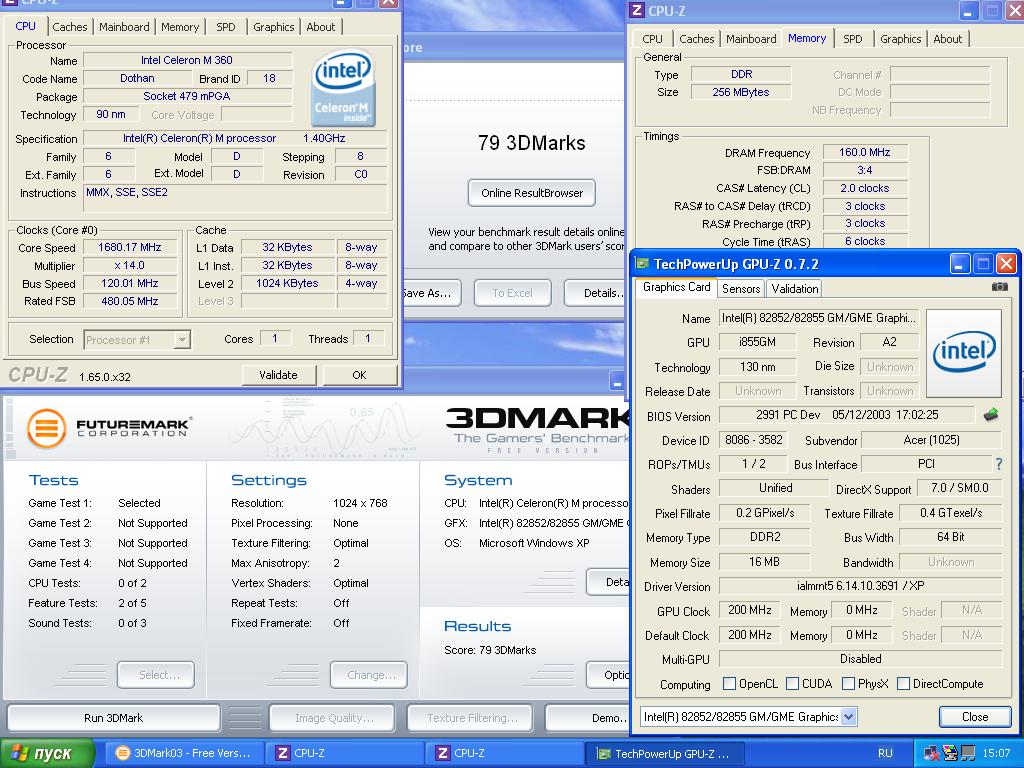Click the Details button in score window
This screenshot has width=1024, height=768.
click(595, 293)
